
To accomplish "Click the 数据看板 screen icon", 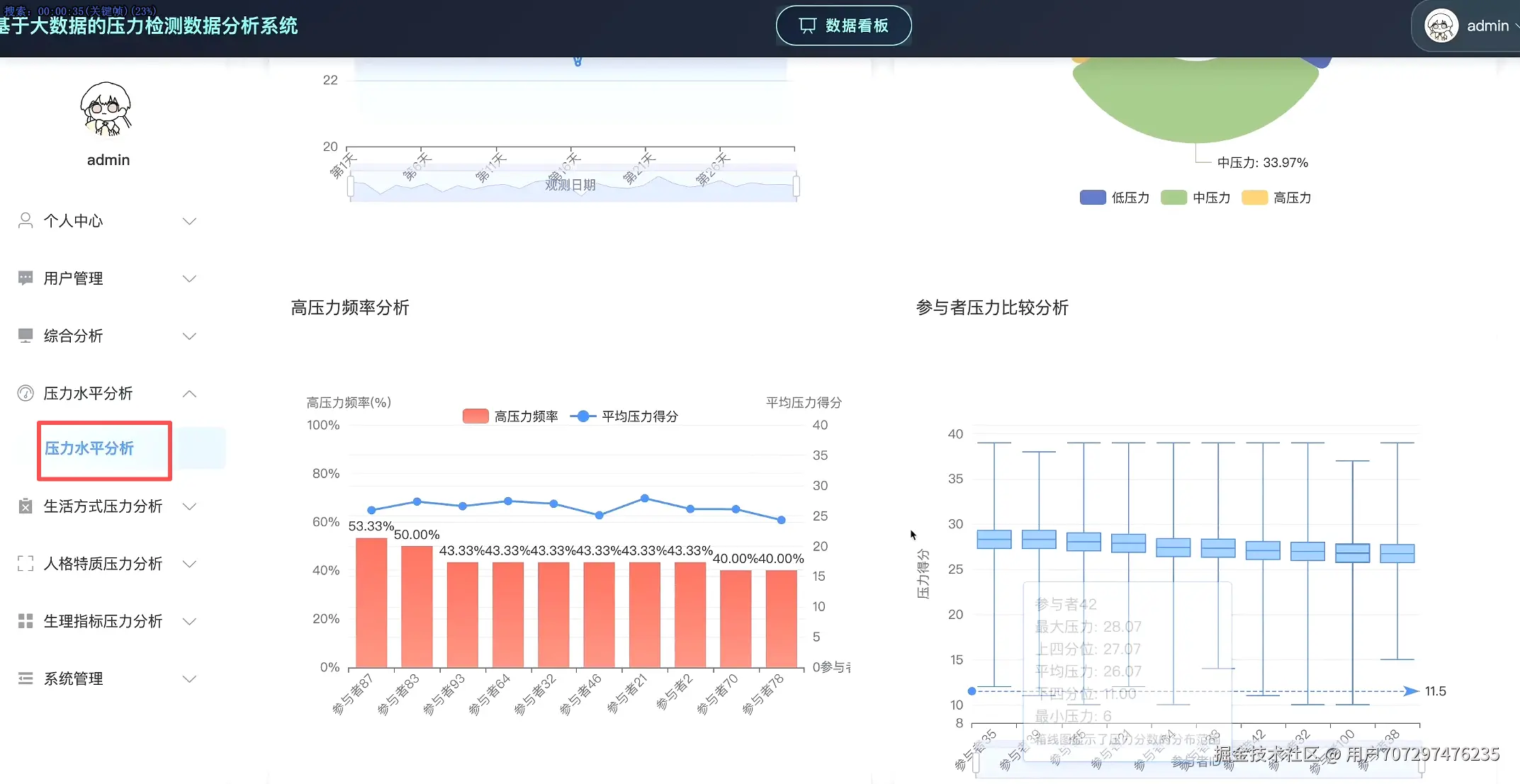I will pos(809,24).
